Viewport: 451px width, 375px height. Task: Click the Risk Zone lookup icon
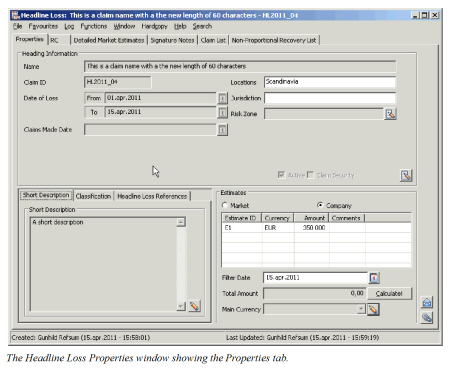tap(390, 114)
